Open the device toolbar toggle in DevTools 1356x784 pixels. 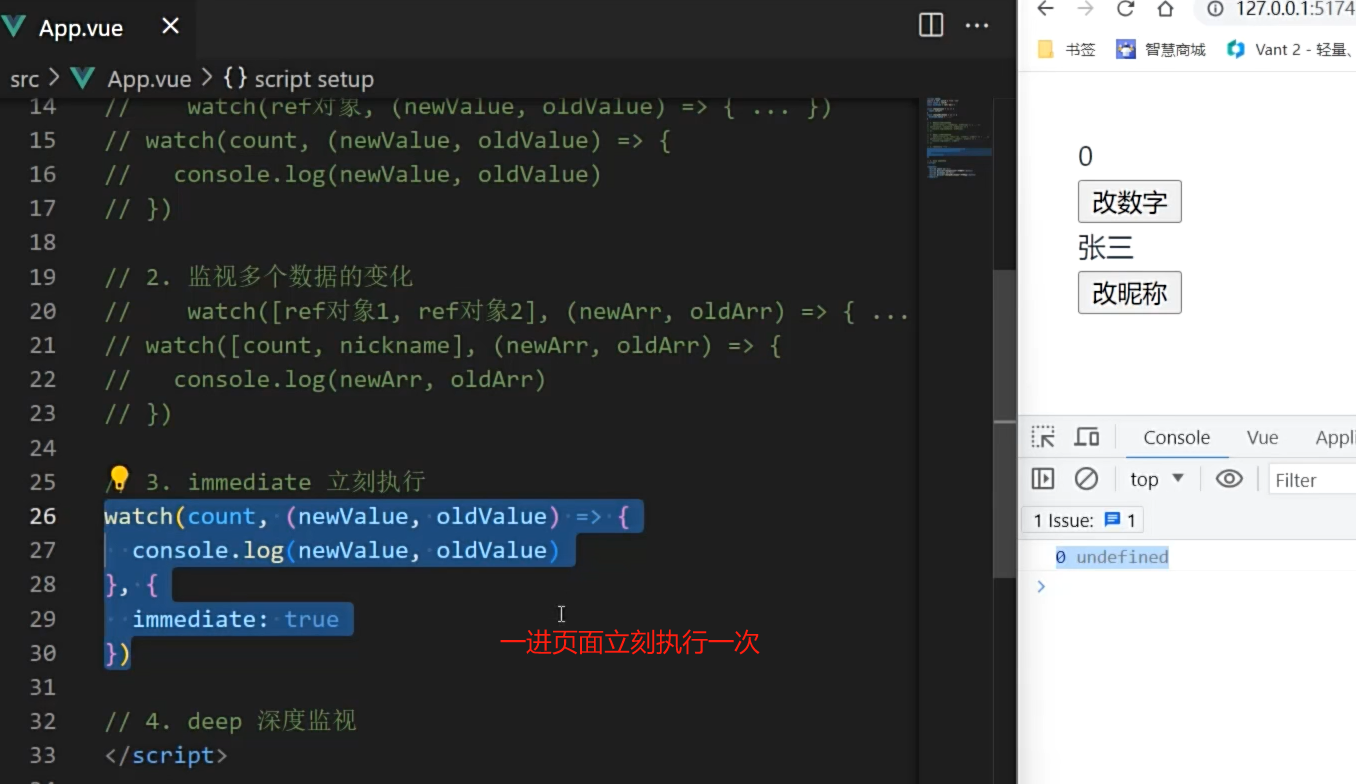tap(1087, 437)
